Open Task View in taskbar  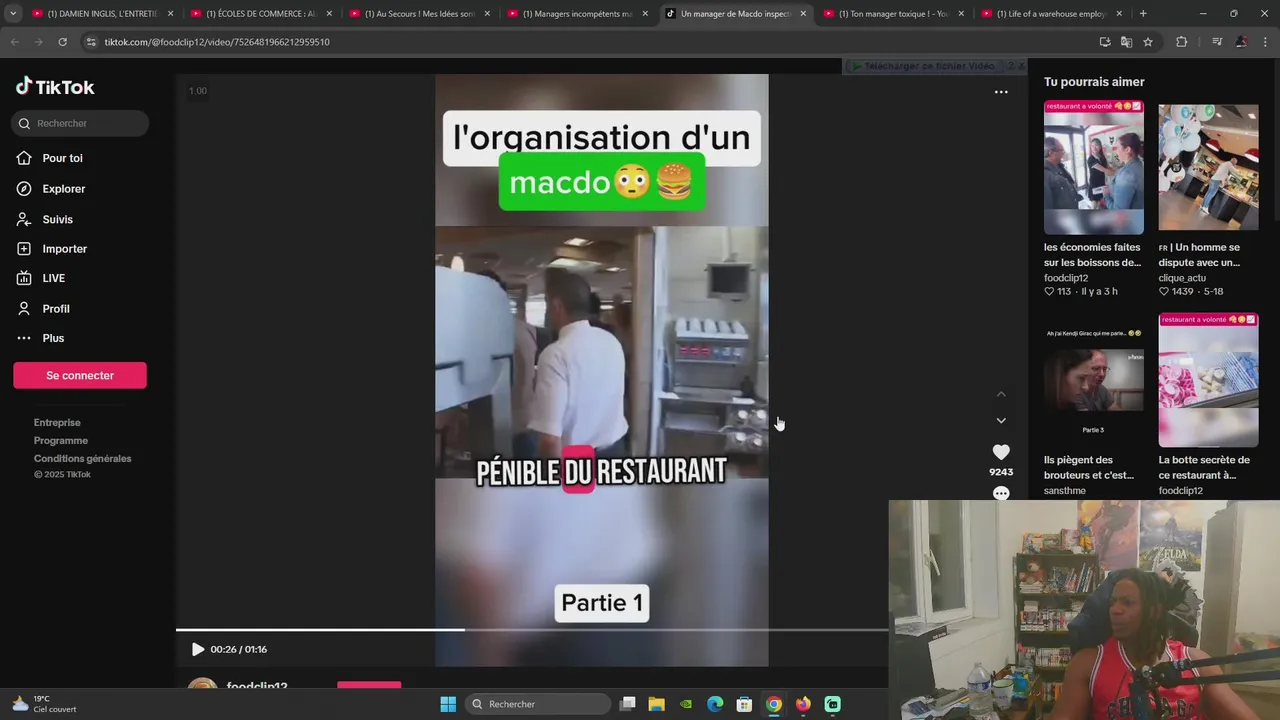[x=628, y=704]
